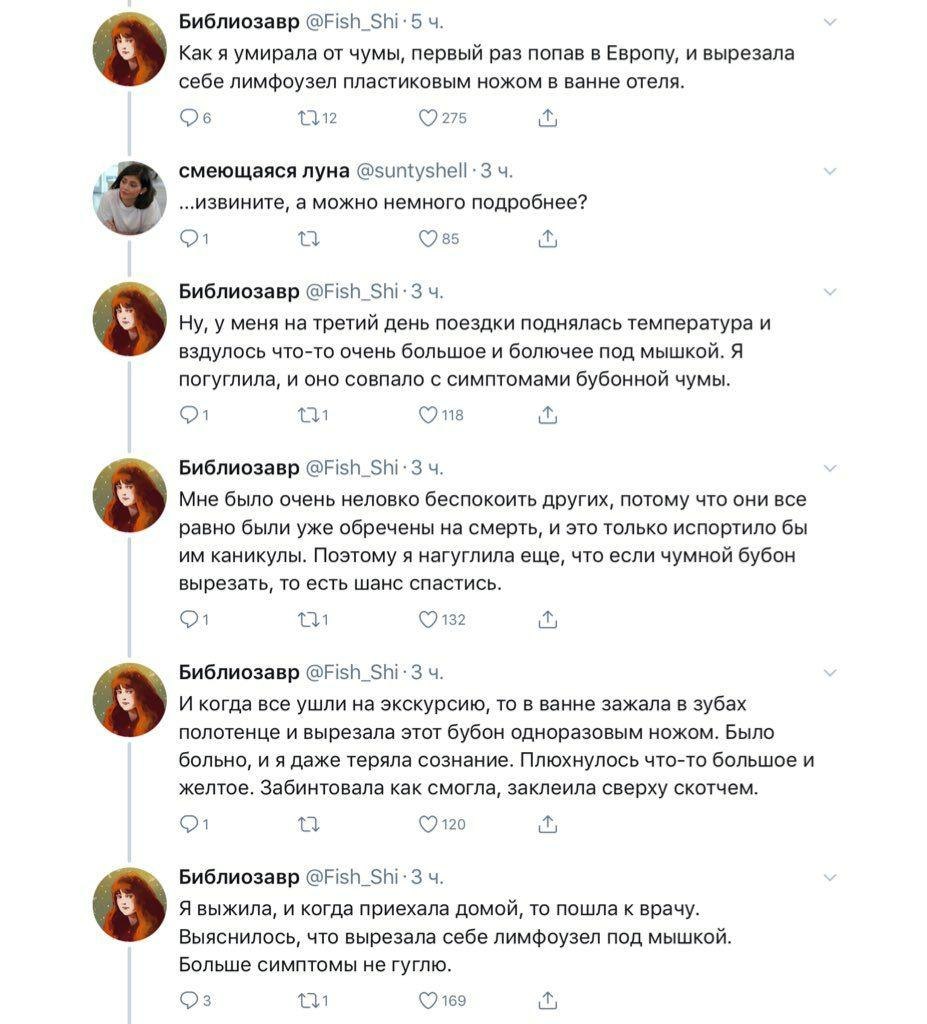927x1024 pixels.
Task: Reply to the first tweet with 6 replies
Action: pyautogui.click(x=189, y=119)
